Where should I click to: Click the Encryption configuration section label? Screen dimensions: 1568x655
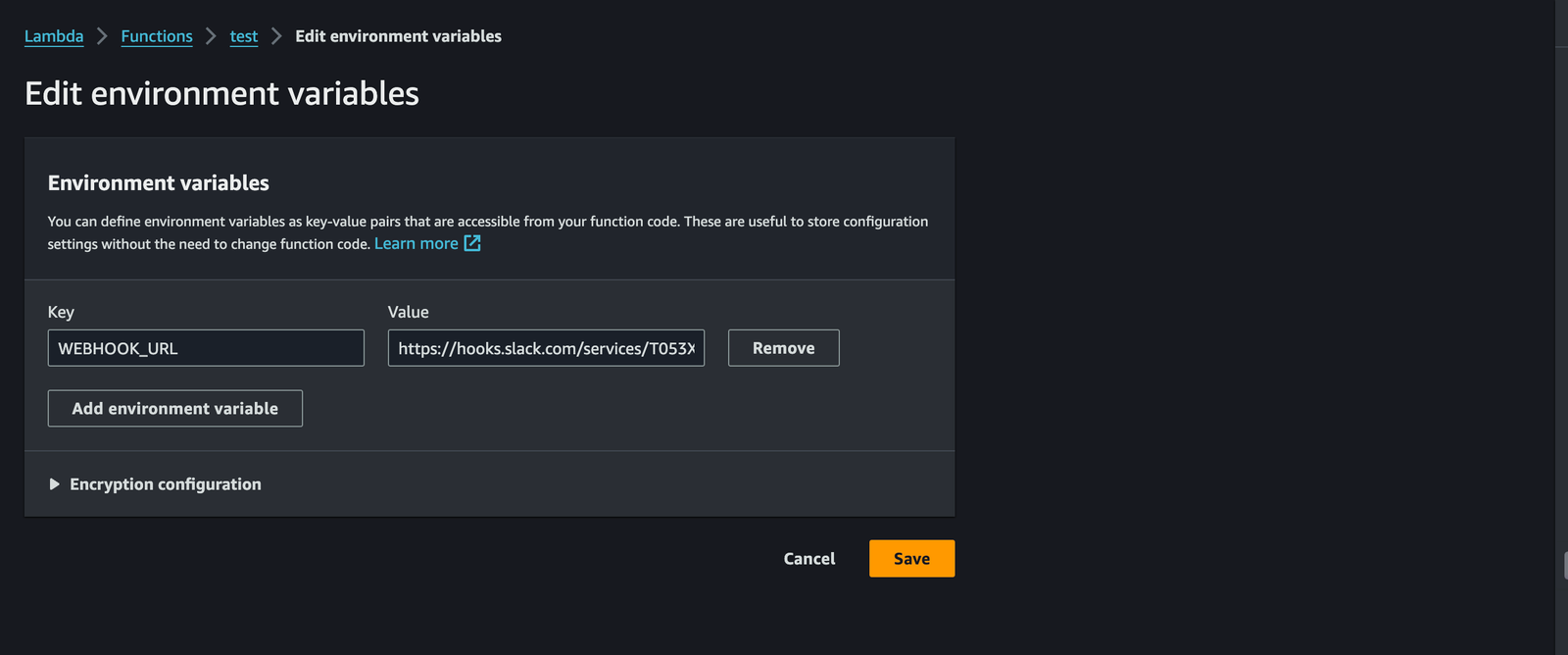[x=165, y=484]
